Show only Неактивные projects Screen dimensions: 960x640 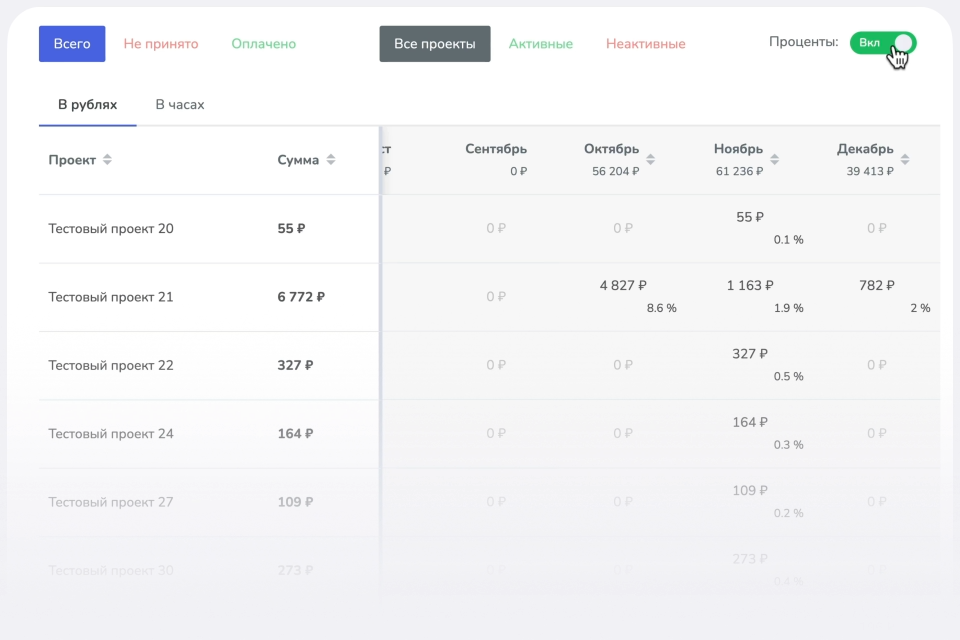645,44
